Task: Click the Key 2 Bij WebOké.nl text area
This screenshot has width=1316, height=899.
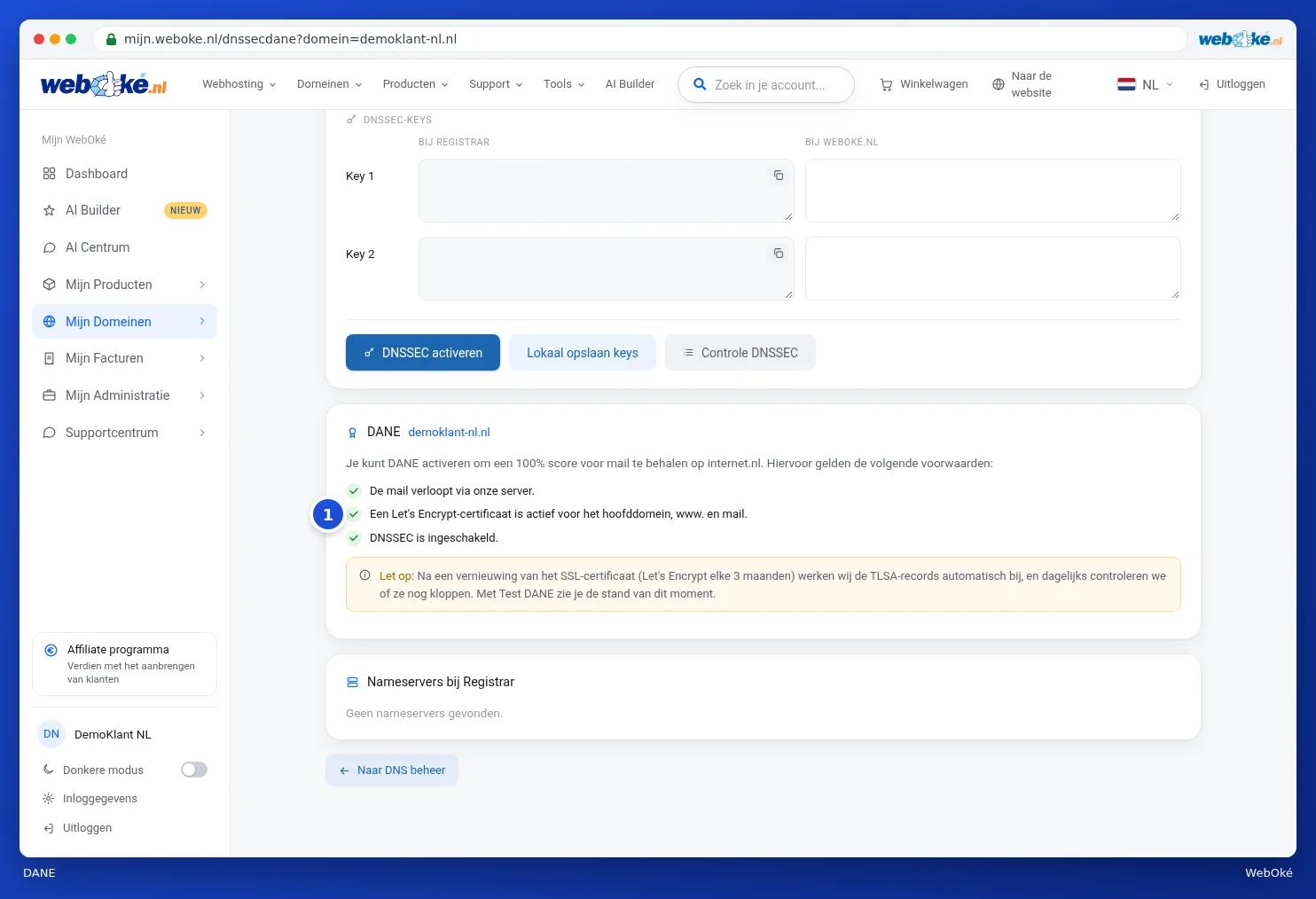Action: (993, 269)
